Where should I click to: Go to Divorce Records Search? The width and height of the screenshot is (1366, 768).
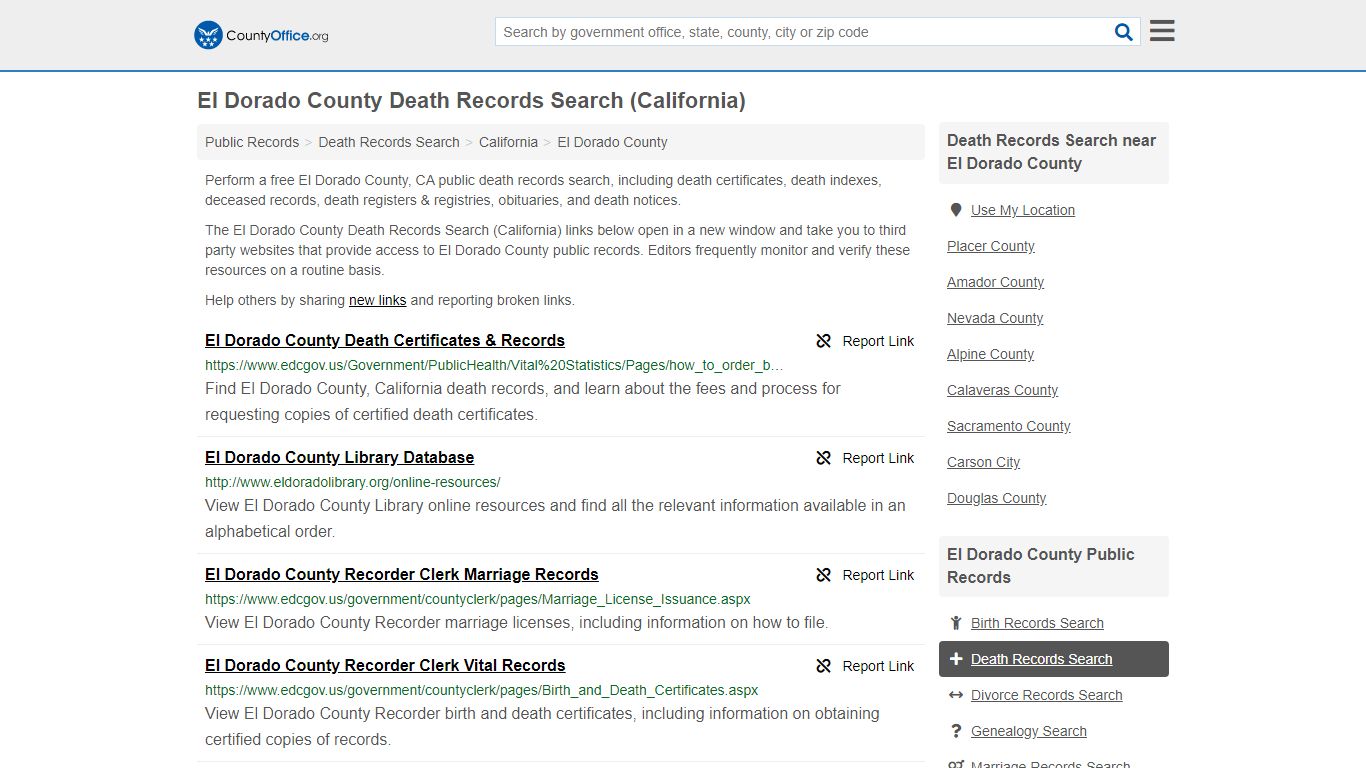tap(1046, 695)
